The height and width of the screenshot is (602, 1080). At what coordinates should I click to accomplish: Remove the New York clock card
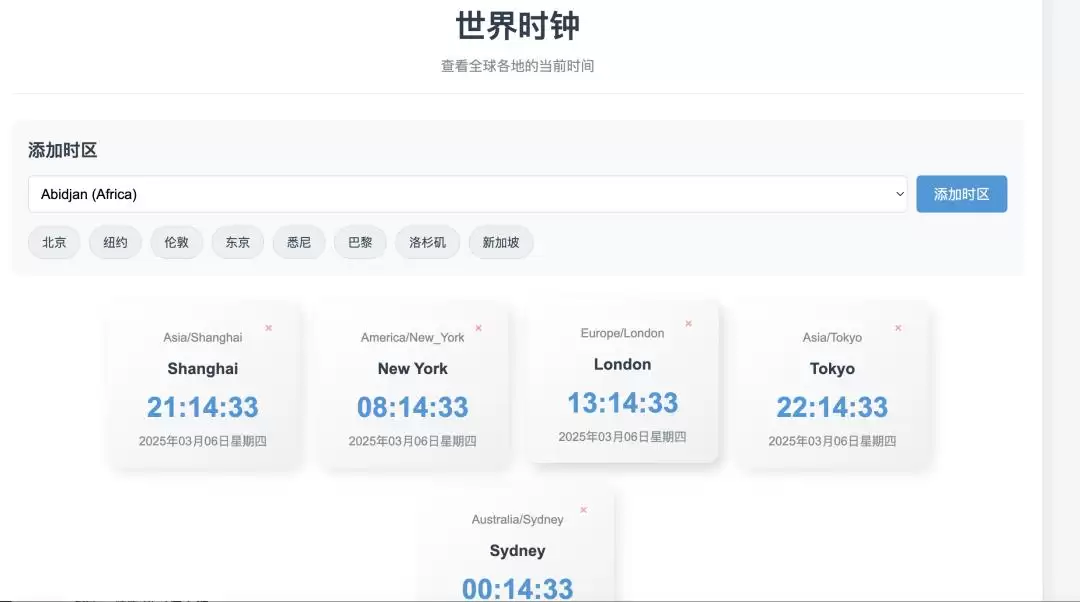point(479,328)
